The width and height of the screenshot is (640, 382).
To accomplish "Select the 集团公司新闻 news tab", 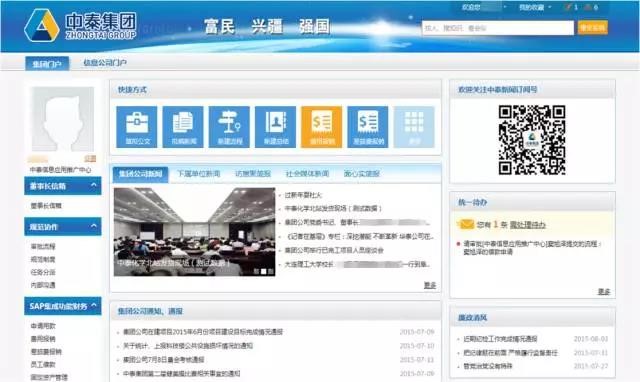I will tap(140, 174).
